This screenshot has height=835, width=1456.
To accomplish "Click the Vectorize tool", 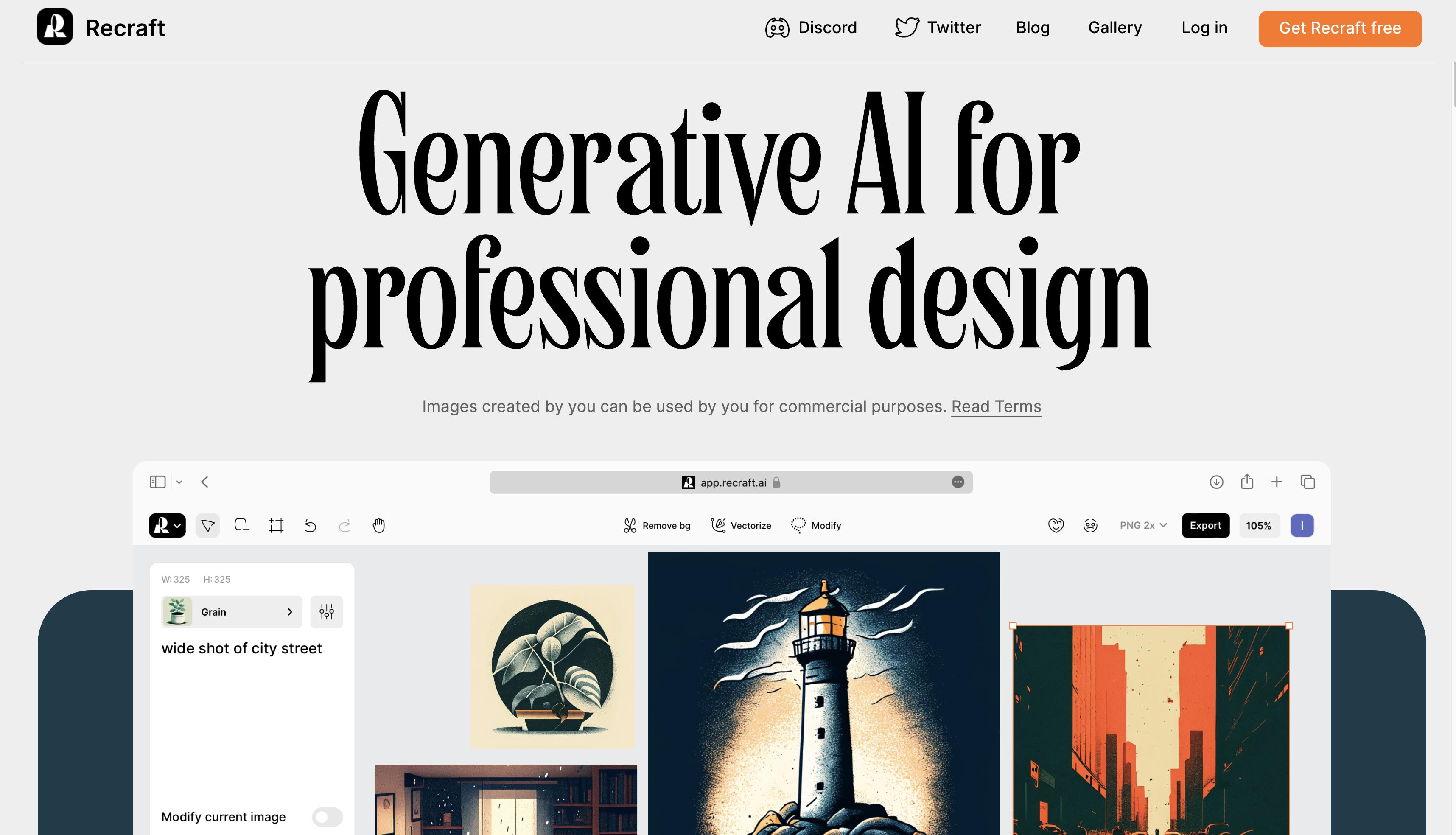I will coord(741,525).
